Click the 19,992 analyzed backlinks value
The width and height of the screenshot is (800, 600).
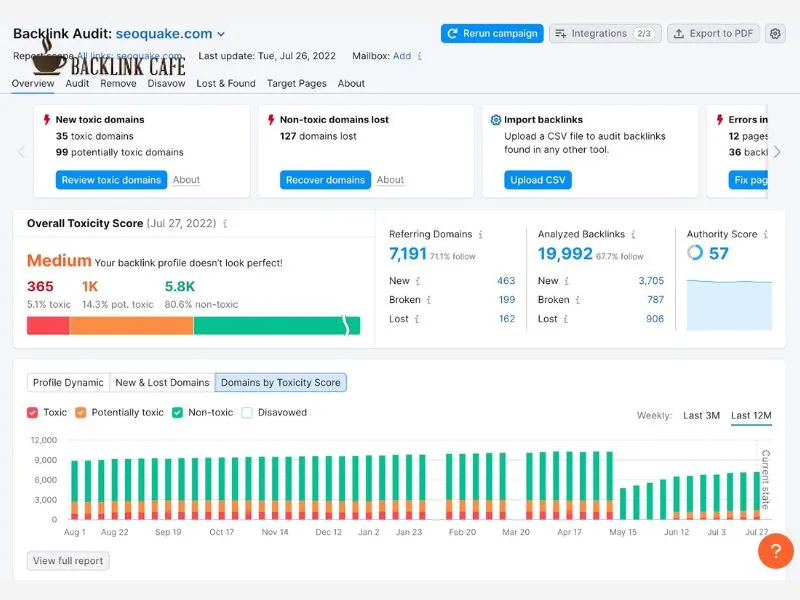[565, 254]
